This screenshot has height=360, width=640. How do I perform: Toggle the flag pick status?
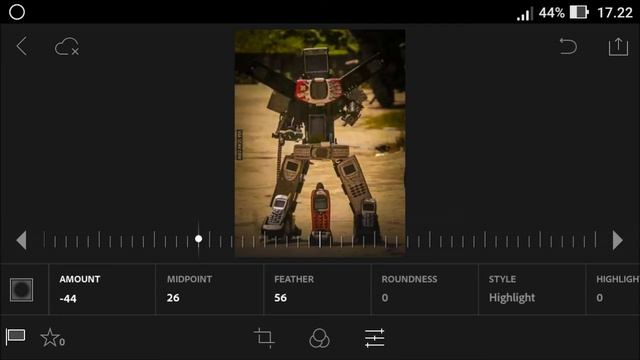[16, 337]
